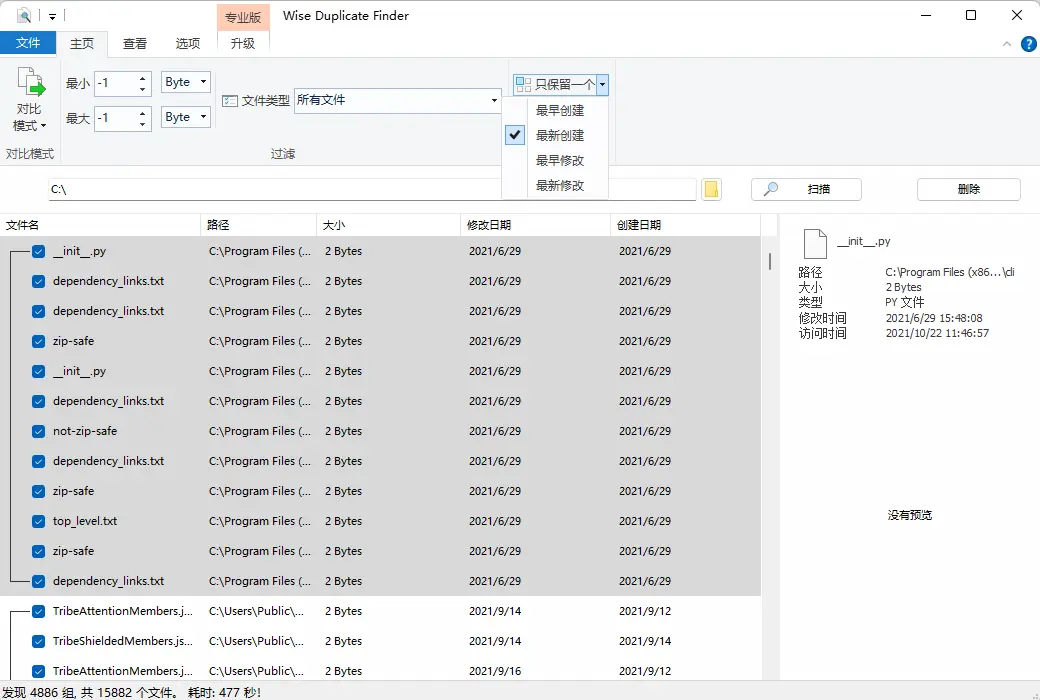The height and width of the screenshot is (700, 1040).
Task: Increase the 最小 size spinner value
Action: coord(143,78)
